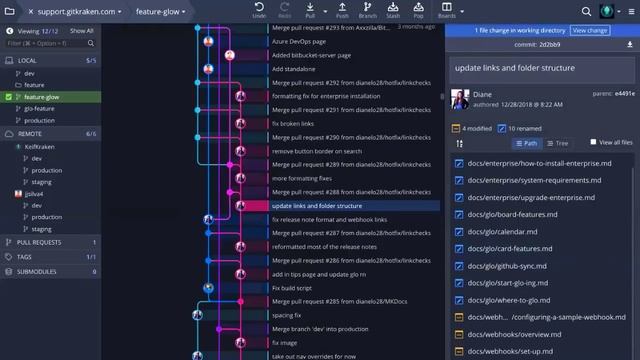Enable the View all files checkbox

pos(593,142)
